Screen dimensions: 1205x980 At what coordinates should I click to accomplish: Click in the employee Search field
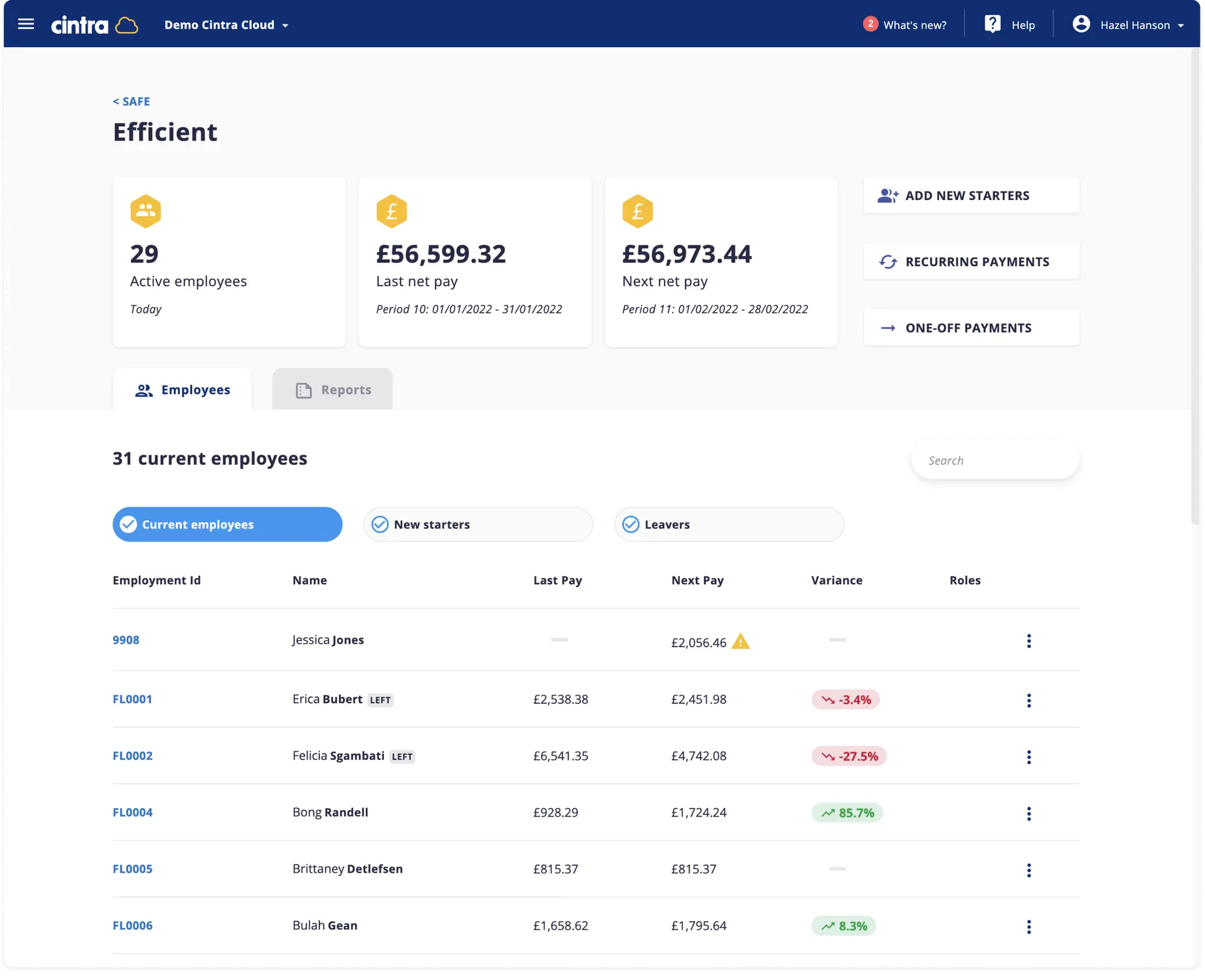[x=995, y=461]
